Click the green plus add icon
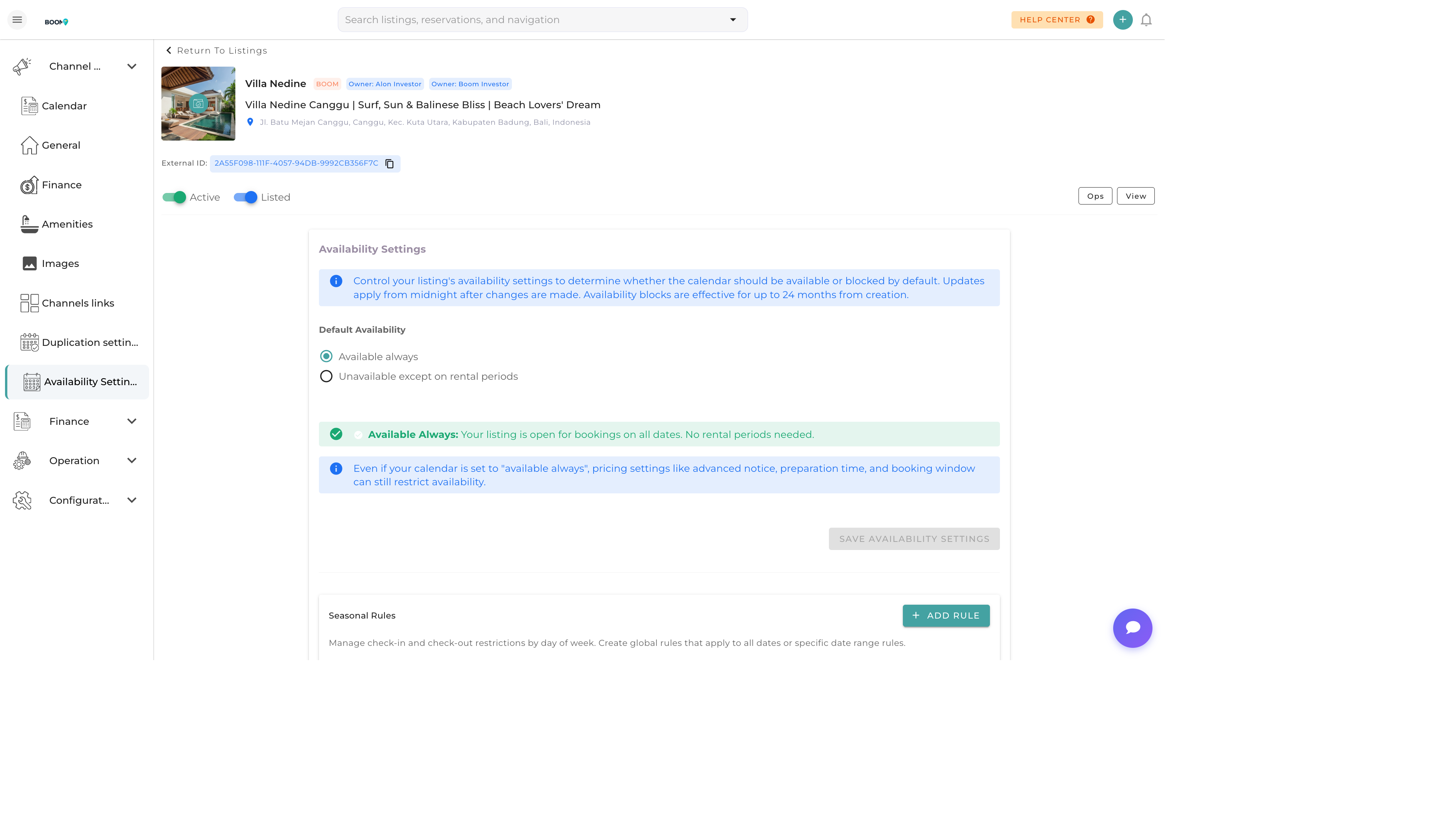Image resolution: width=1456 pixels, height=825 pixels. pos(1122,20)
